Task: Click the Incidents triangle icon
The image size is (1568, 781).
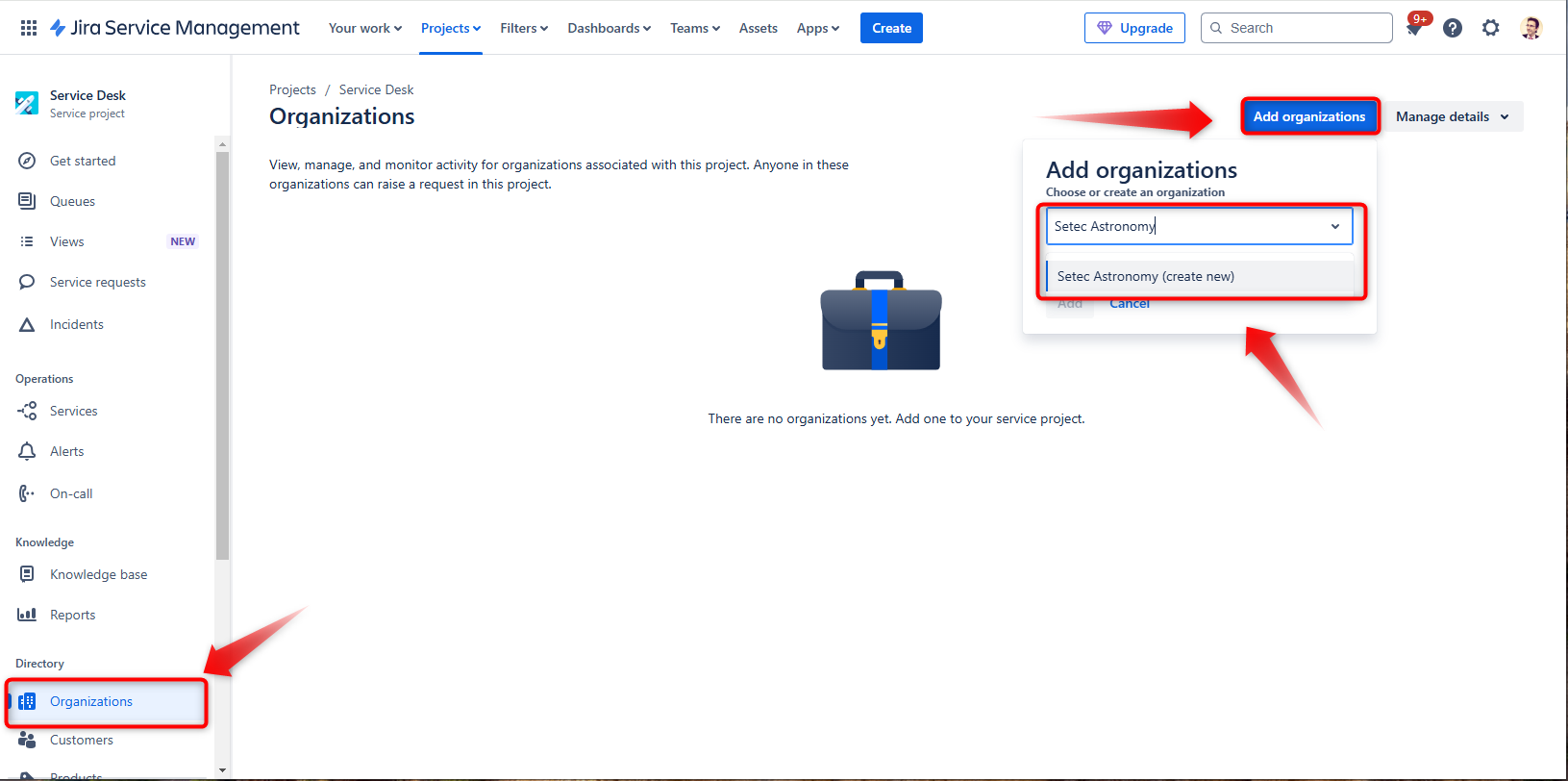Action: 27,324
